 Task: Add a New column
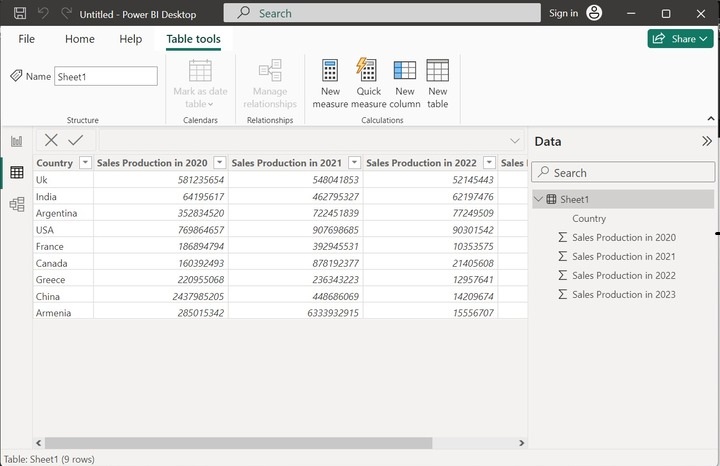405,72
